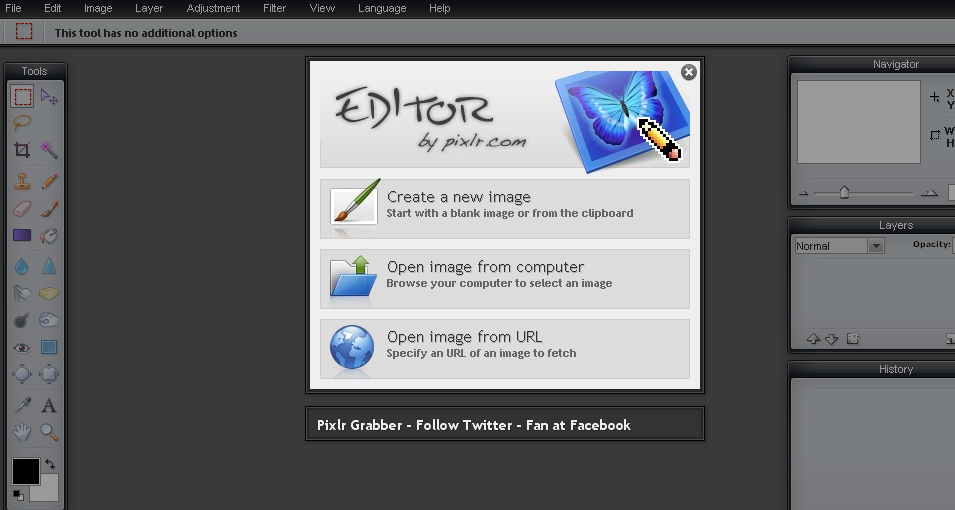Swap foreground and background colors

[x=50, y=464]
